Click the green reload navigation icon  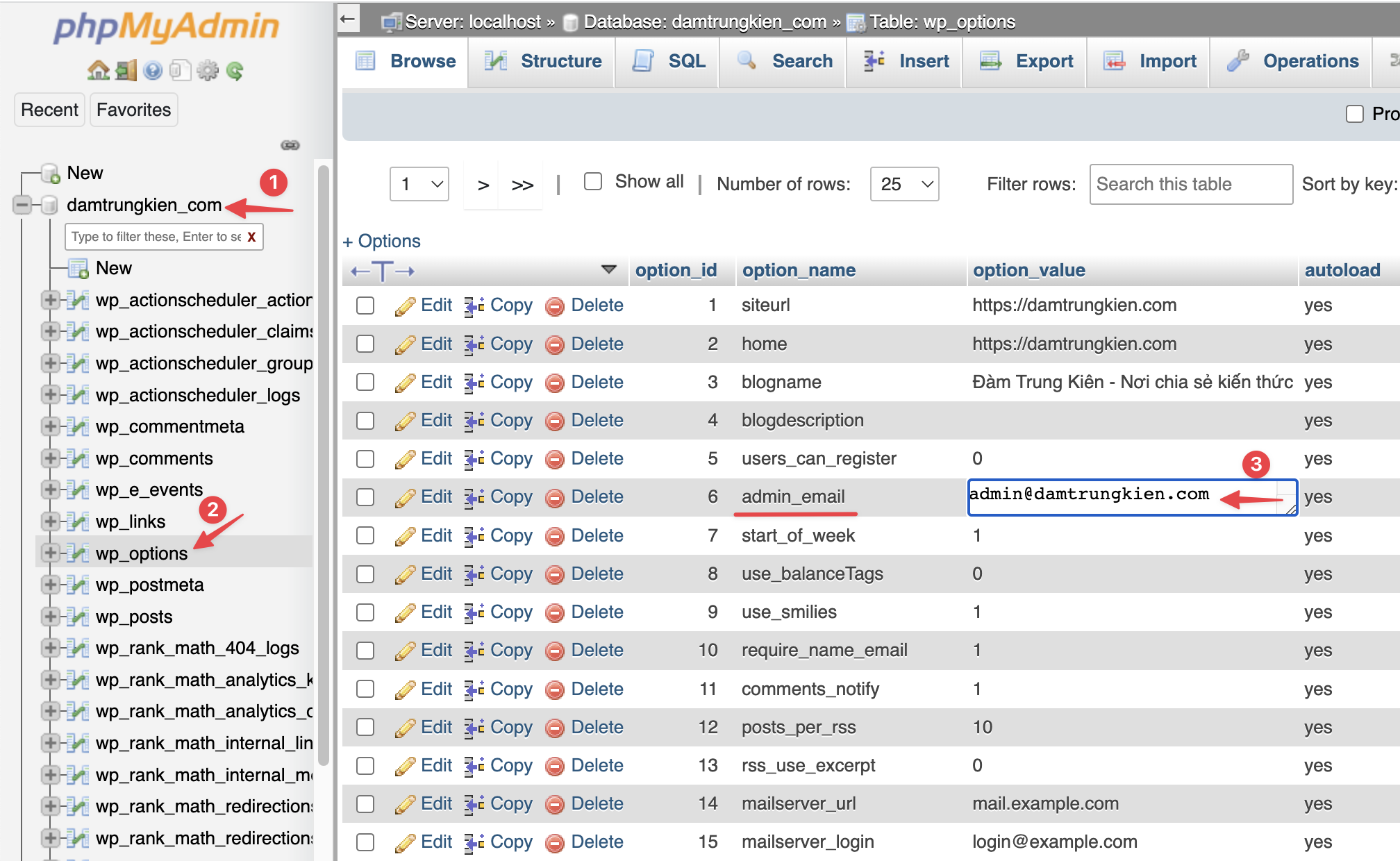(x=235, y=70)
